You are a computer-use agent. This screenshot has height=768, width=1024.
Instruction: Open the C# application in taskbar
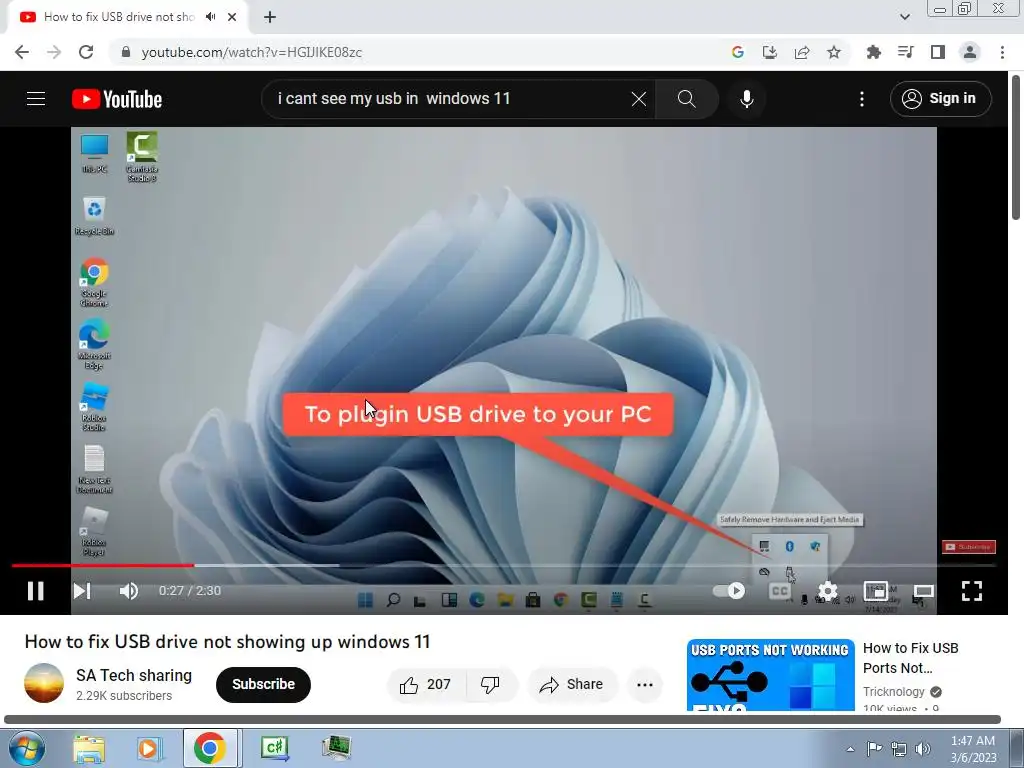coord(275,748)
